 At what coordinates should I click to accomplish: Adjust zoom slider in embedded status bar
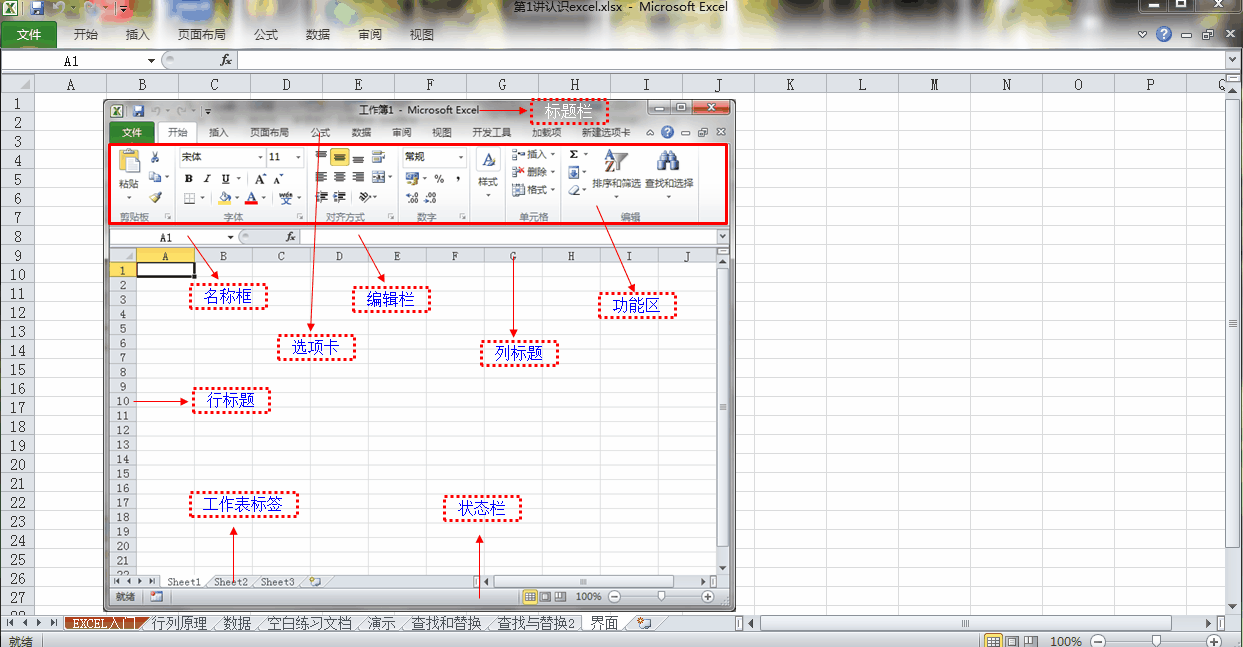point(661,596)
